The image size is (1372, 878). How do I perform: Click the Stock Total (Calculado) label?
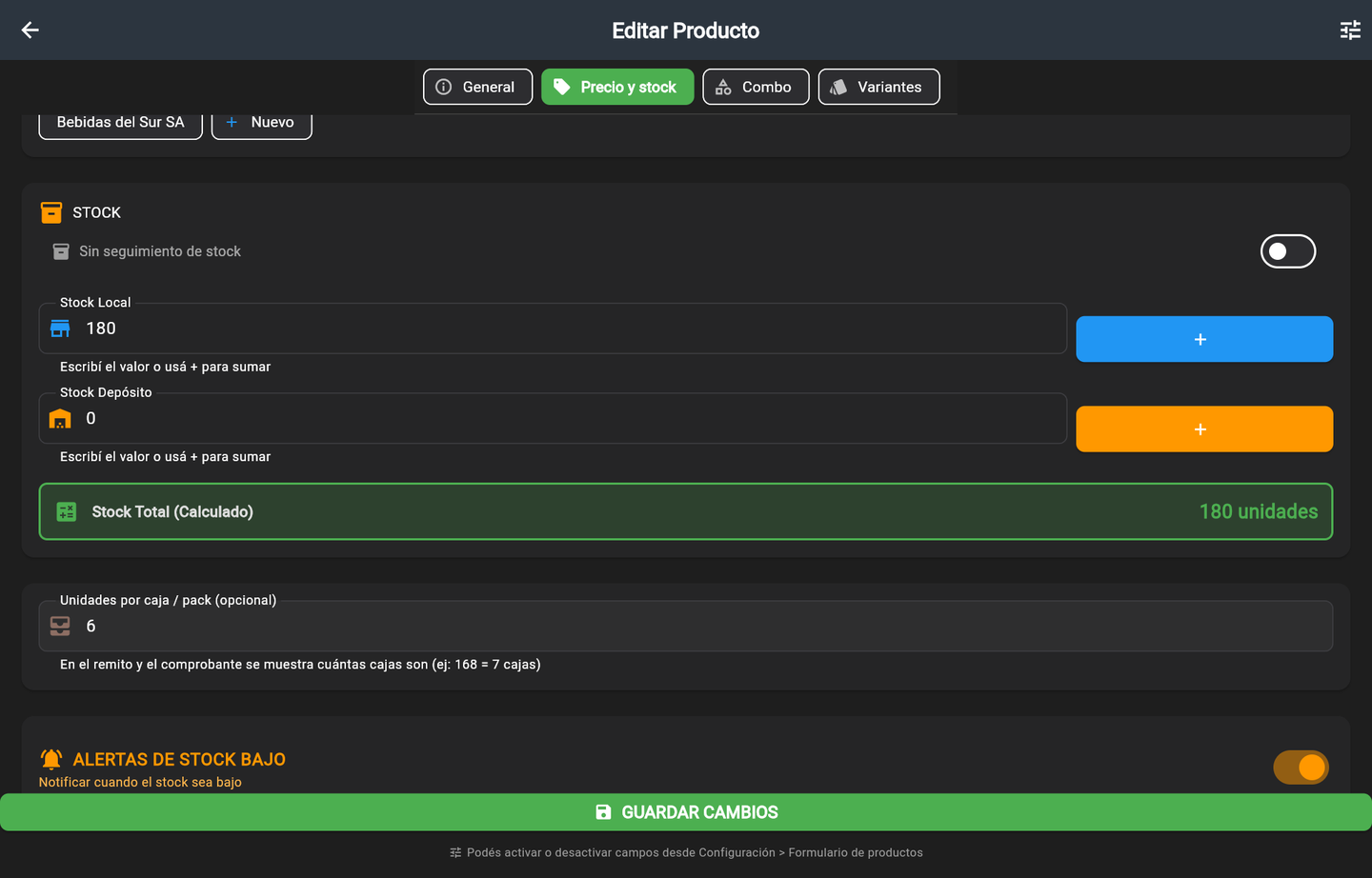tap(172, 512)
